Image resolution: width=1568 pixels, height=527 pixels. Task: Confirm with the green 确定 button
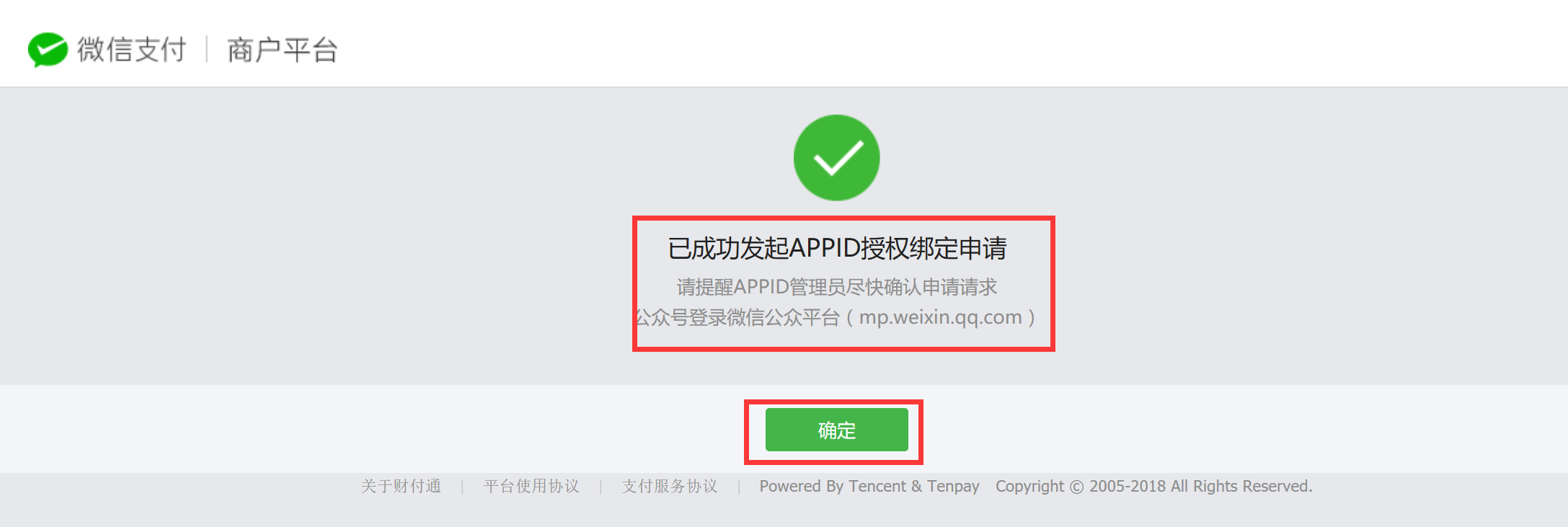tap(836, 430)
